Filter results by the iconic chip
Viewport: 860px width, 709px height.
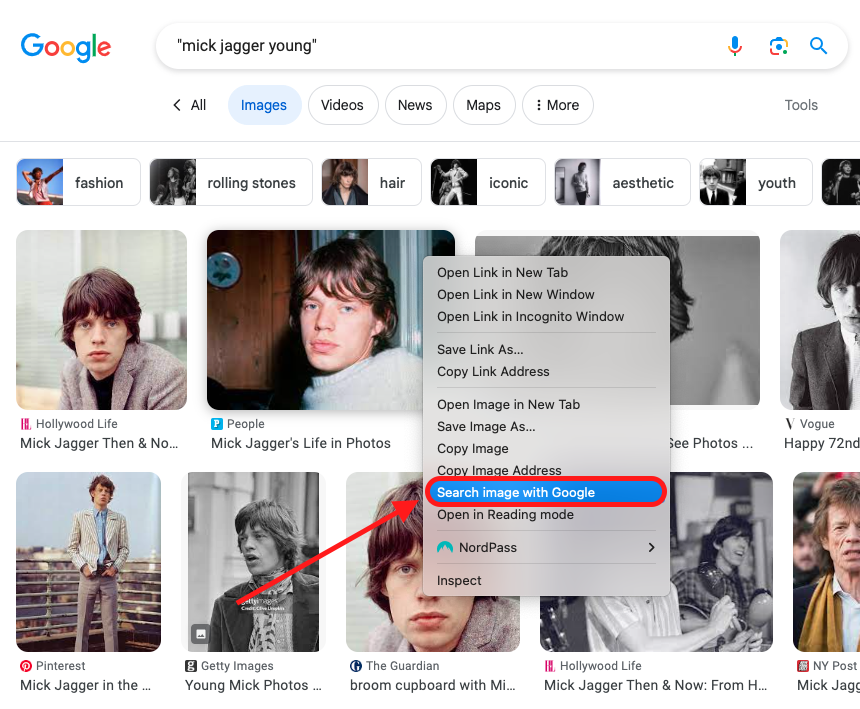pos(488,182)
